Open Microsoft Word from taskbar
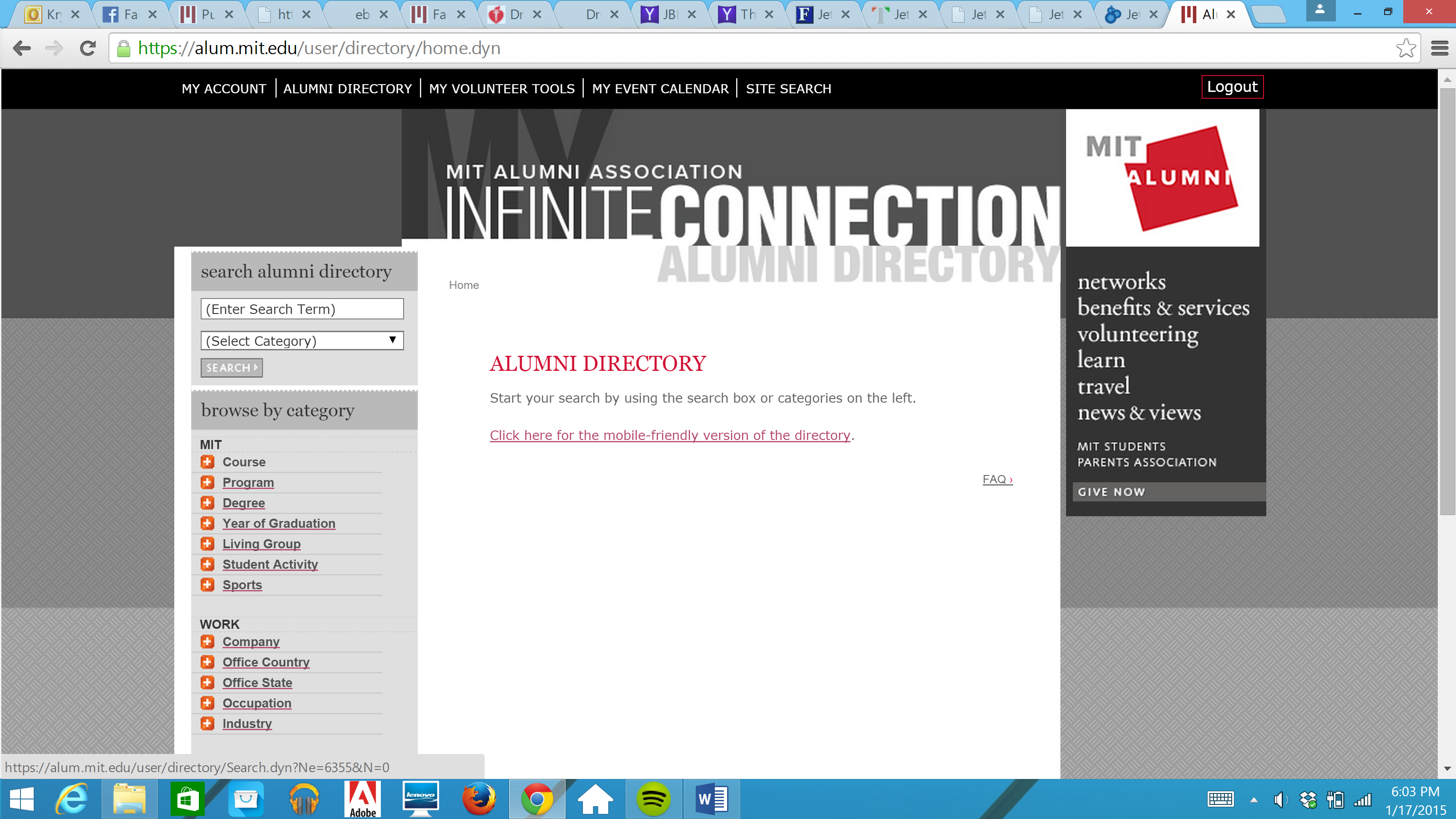The height and width of the screenshot is (819, 1456). click(x=712, y=799)
